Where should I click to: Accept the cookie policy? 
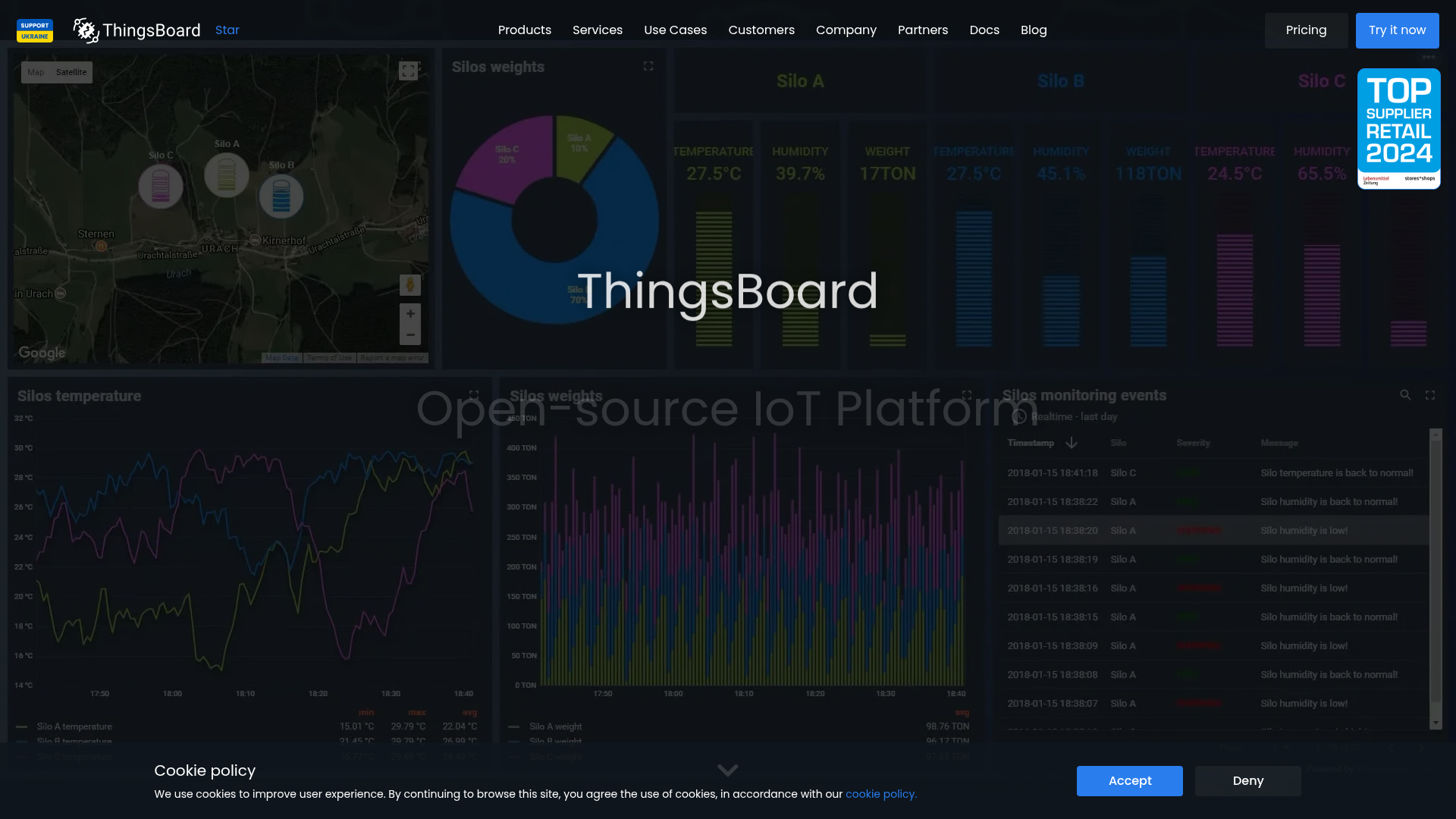tap(1129, 780)
